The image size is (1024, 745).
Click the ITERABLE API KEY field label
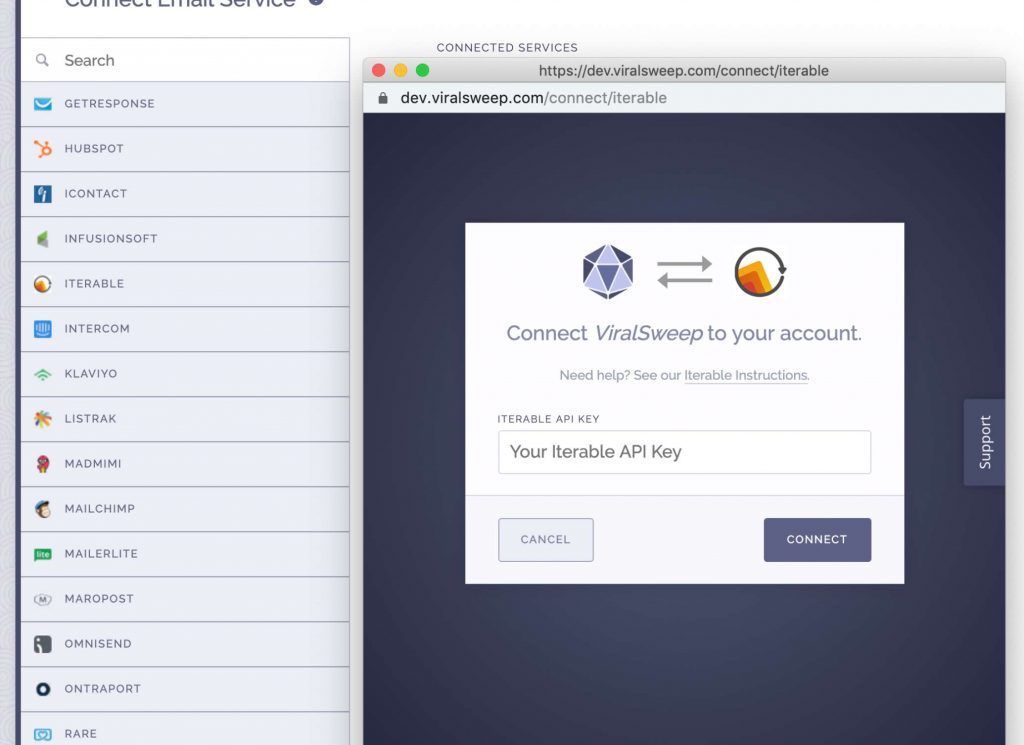pos(549,419)
